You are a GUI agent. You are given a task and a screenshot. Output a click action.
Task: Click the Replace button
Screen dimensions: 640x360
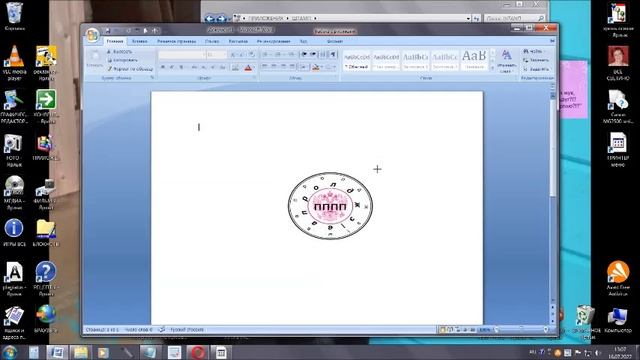(x=536, y=60)
